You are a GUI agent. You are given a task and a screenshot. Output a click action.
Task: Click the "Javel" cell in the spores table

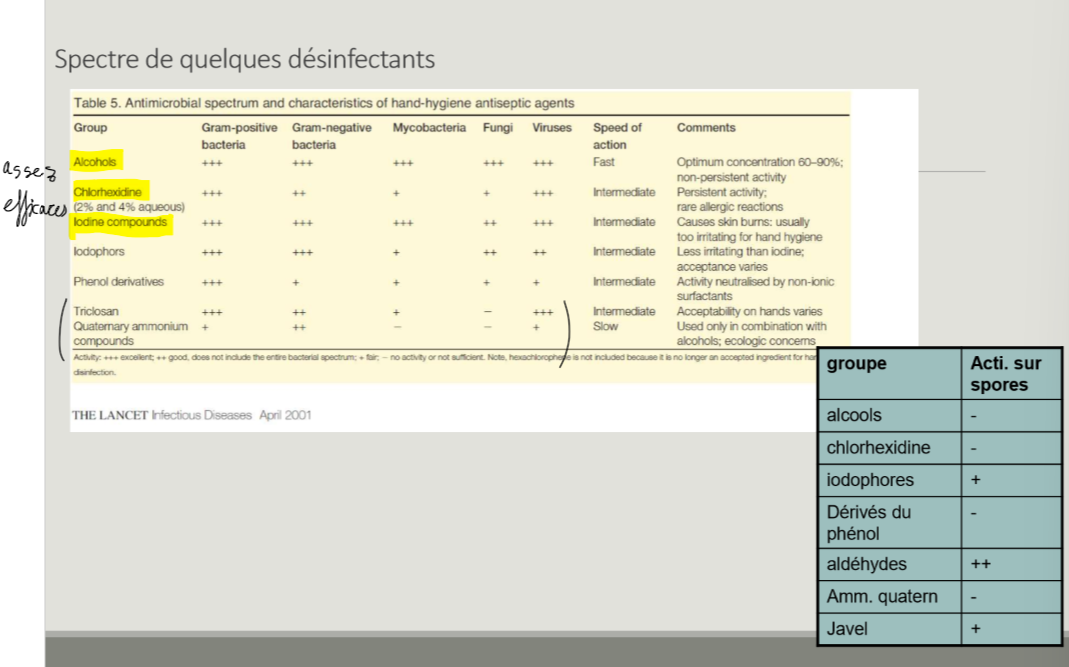click(x=847, y=630)
